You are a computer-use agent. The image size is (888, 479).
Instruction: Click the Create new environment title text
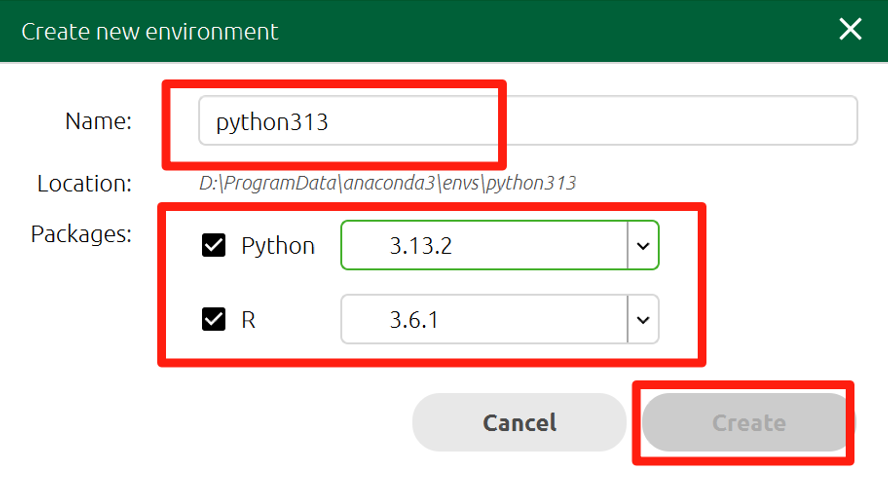coord(150,32)
